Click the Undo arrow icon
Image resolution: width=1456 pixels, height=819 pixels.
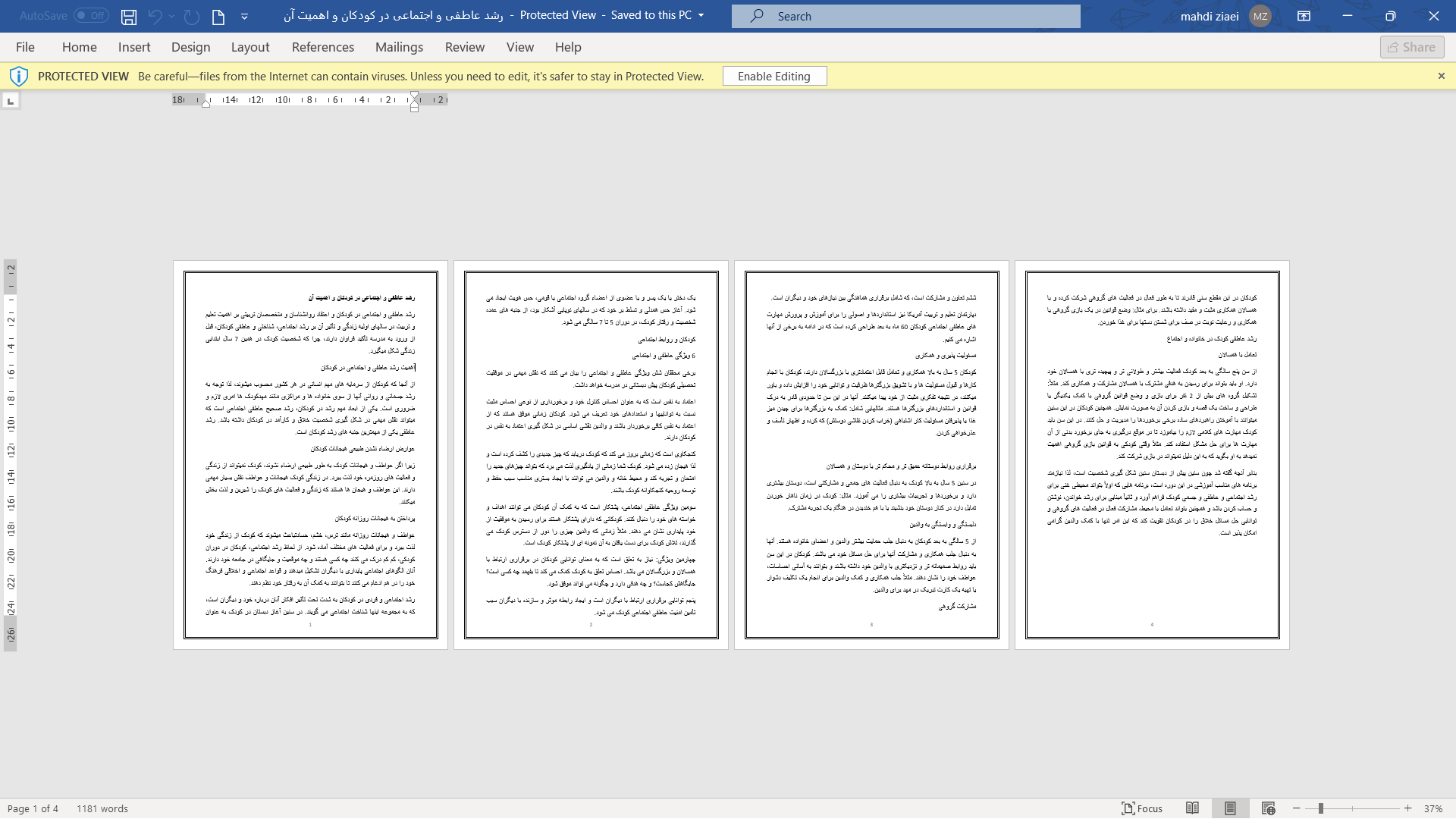pyautogui.click(x=155, y=16)
